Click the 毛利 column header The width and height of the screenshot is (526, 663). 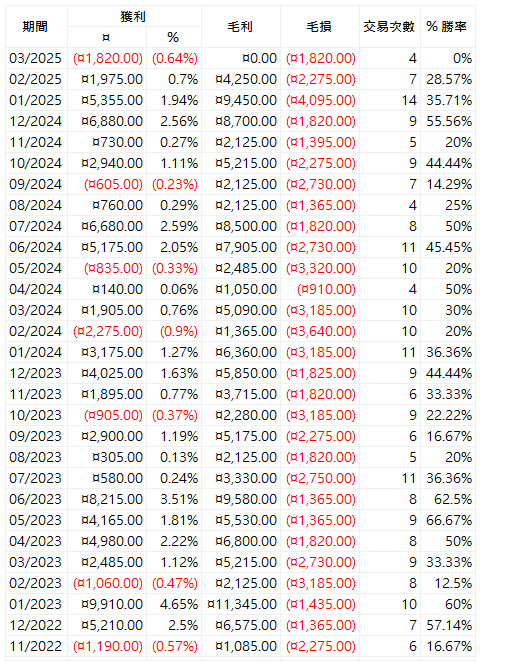point(241,27)
